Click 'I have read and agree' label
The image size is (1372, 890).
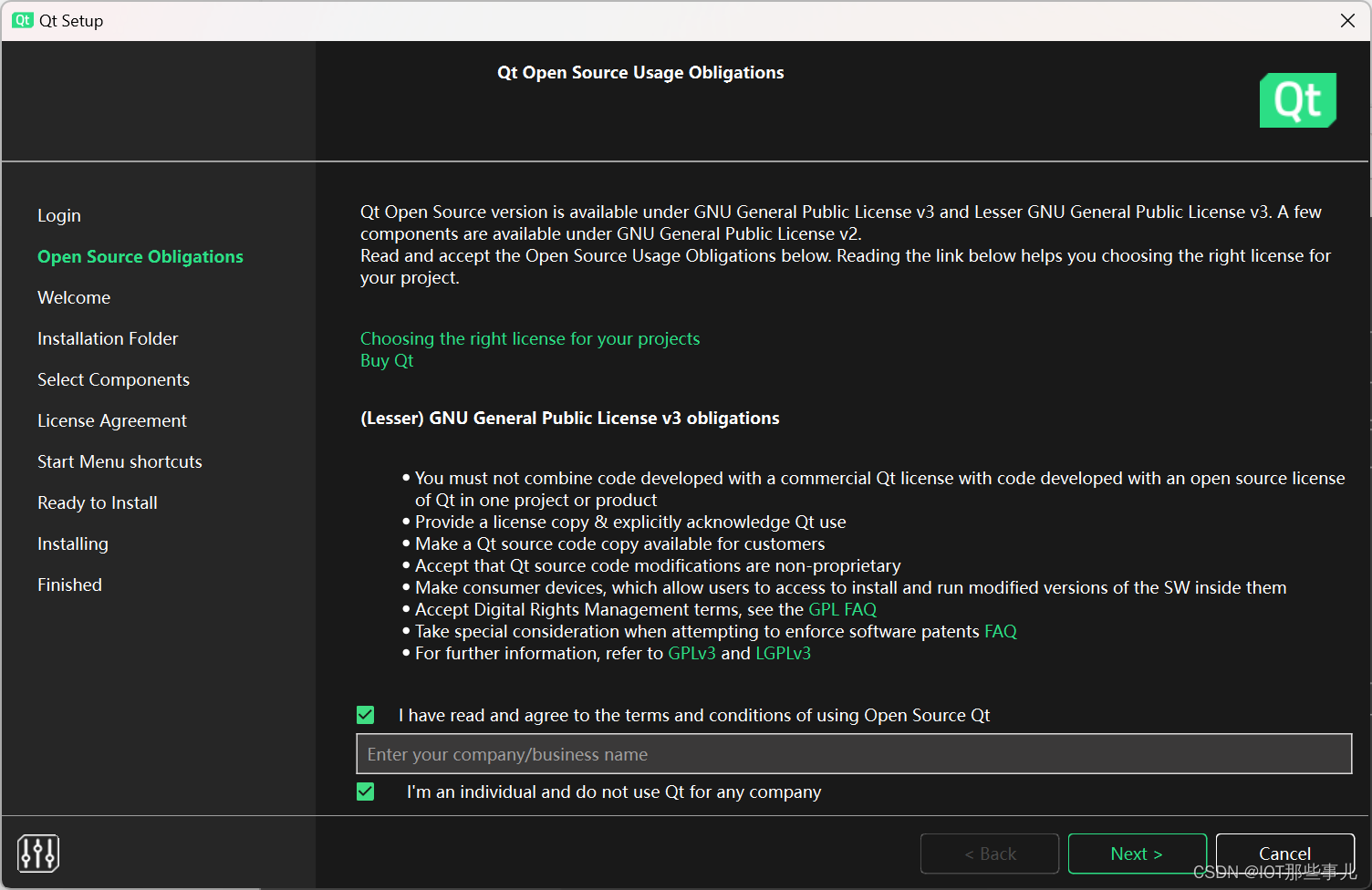point(694,715)
